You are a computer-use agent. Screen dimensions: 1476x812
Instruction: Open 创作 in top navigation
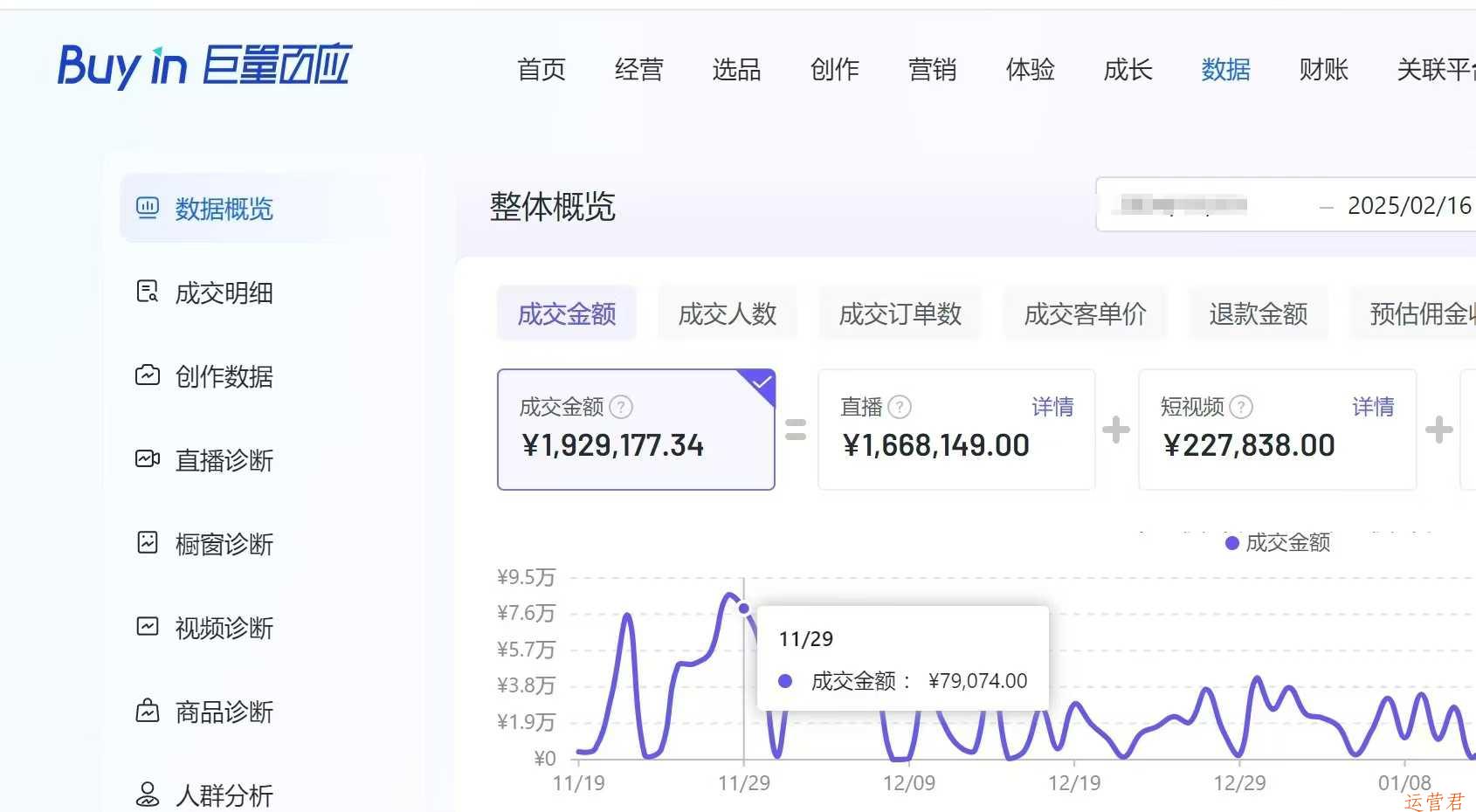coord(835,69)
